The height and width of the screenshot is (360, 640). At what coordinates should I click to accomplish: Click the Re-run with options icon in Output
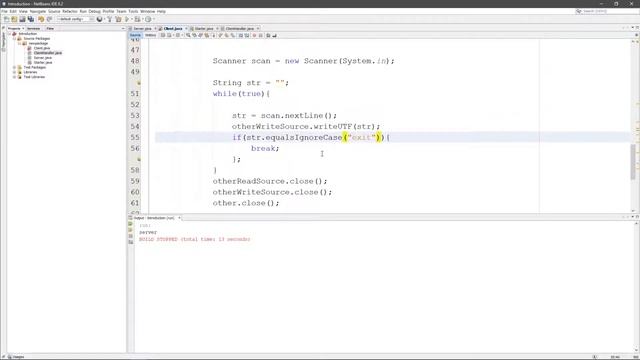click(x=131, y=230)
